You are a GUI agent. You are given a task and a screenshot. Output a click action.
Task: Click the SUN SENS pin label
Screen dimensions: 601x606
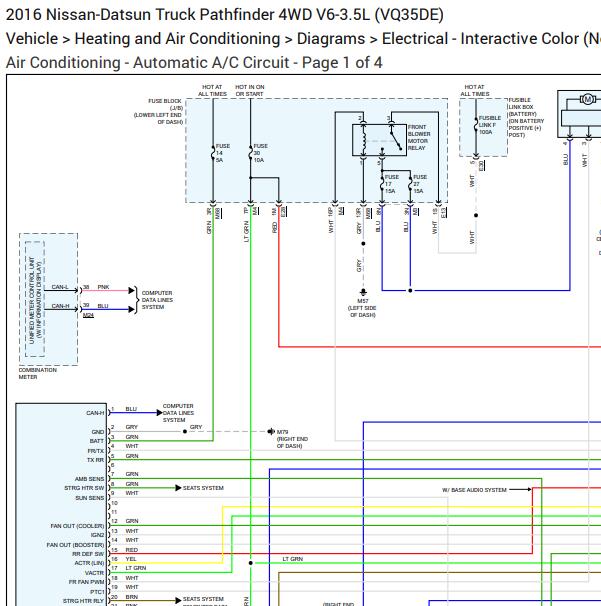(89, 498)
